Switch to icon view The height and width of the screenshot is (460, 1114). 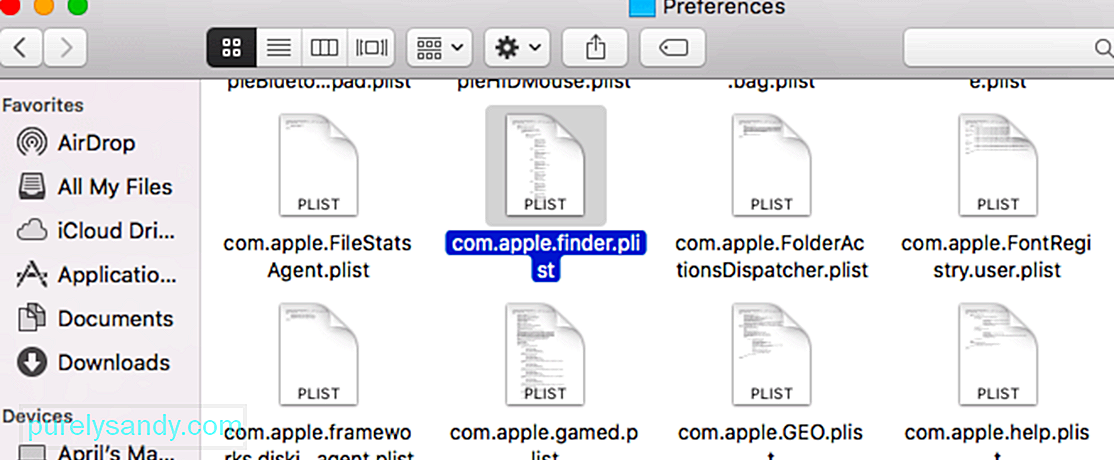pyautogui.click(x=230, y=48)
